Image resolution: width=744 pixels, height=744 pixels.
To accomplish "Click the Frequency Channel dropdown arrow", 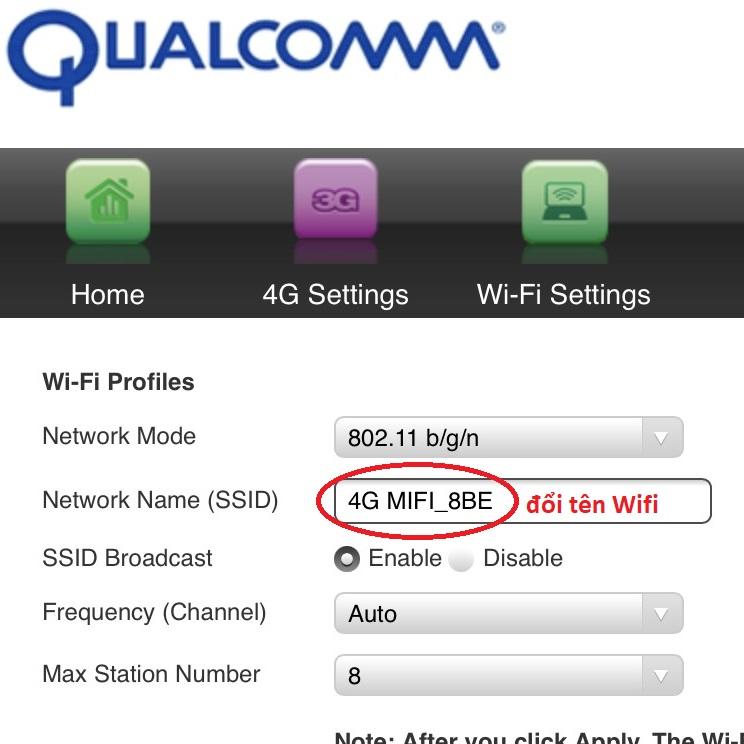I will point(661,613).
